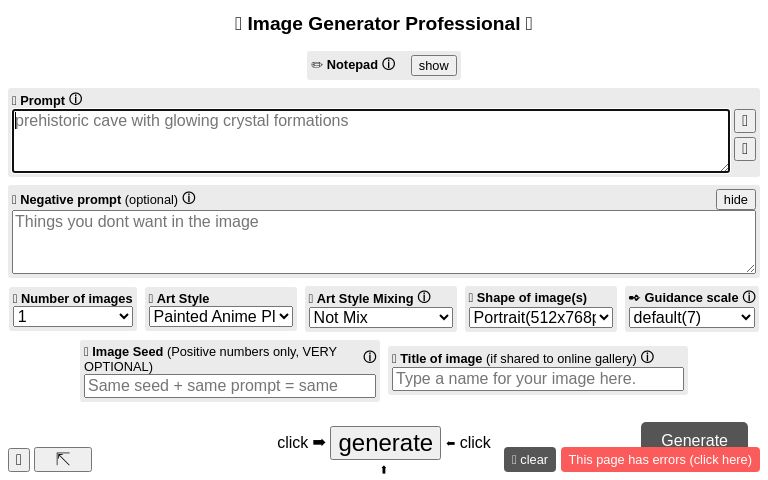Viewport: 768px width, 480px height.
Task: Open the Guidance scale dropdown
Action: point(691,317)
